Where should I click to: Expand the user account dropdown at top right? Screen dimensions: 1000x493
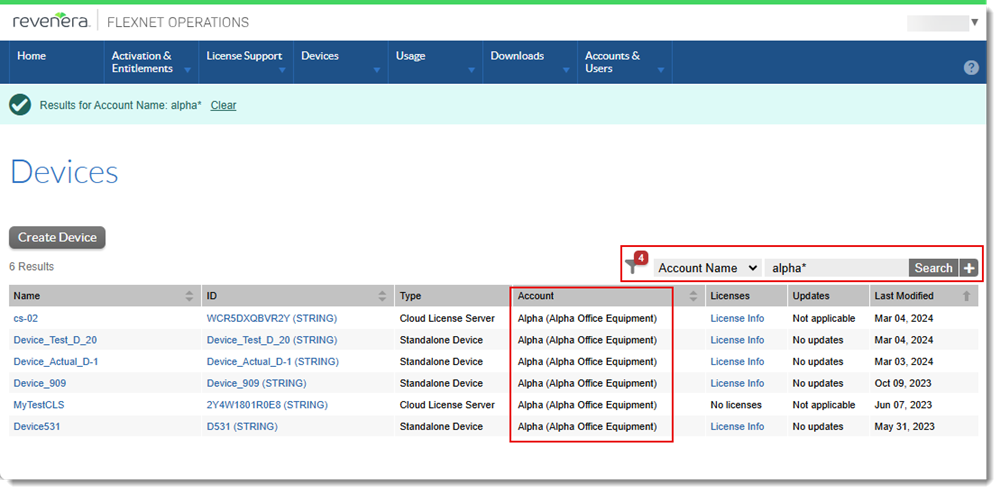tap(974, 22)
